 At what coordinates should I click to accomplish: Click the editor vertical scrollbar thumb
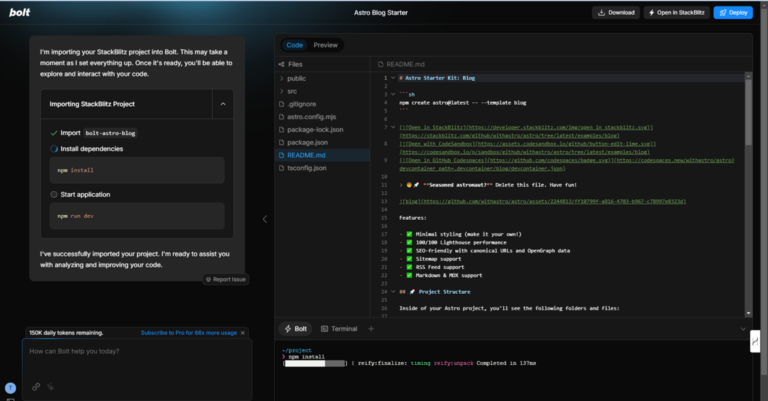tap(748, 112)
